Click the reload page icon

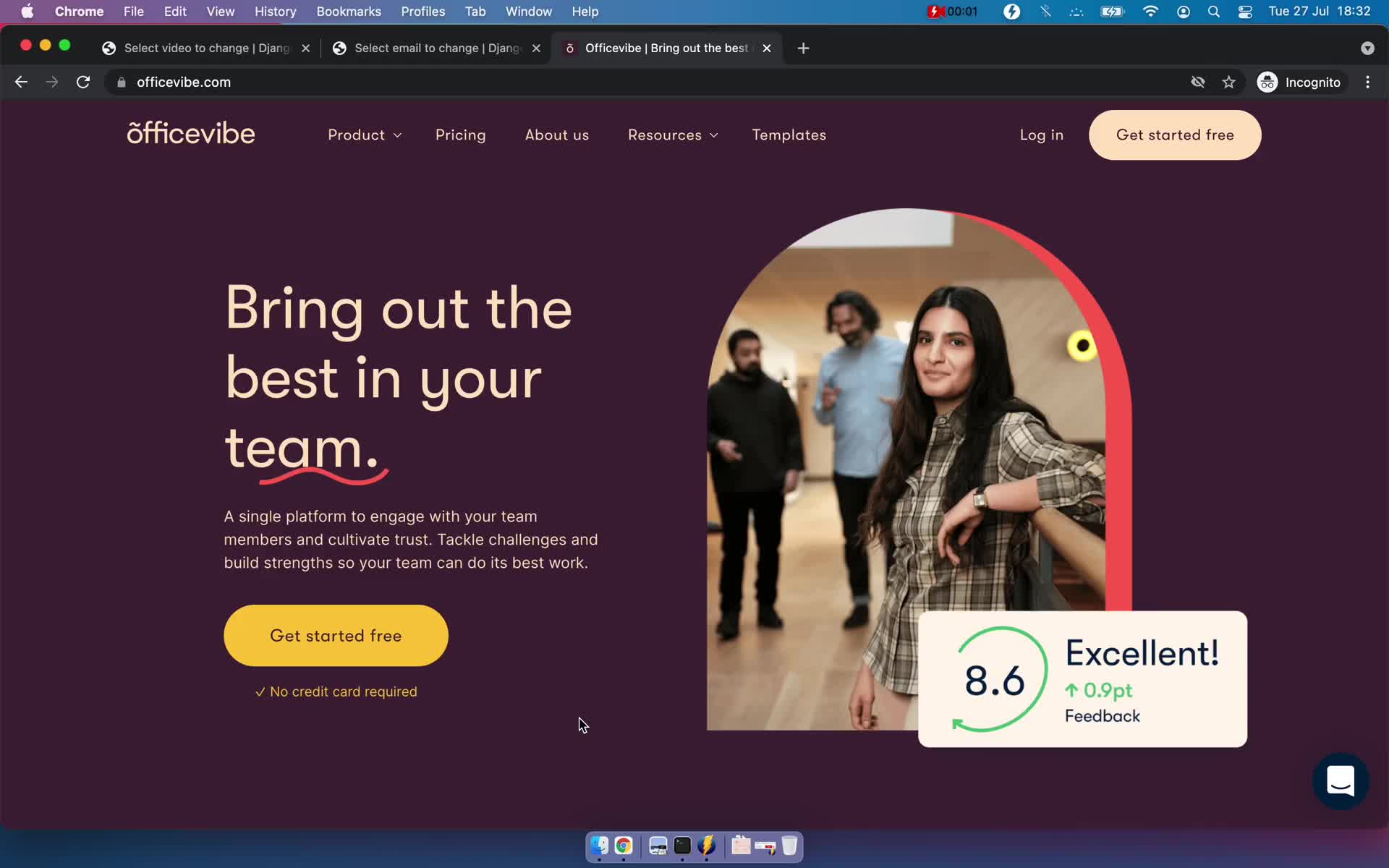coord(85,81)
